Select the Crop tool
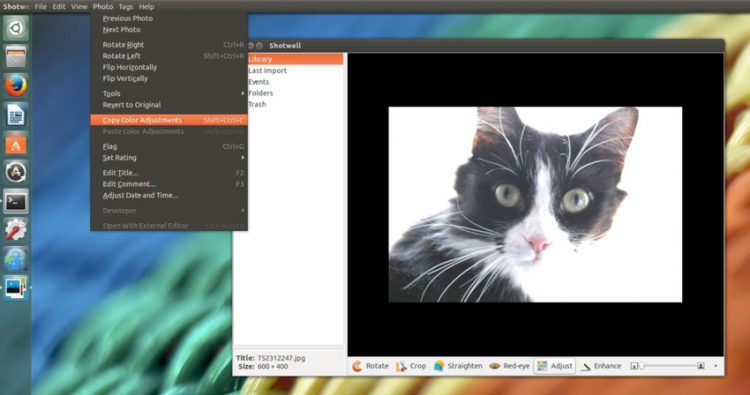The image size is (750, 395). [x=411, y=366]
